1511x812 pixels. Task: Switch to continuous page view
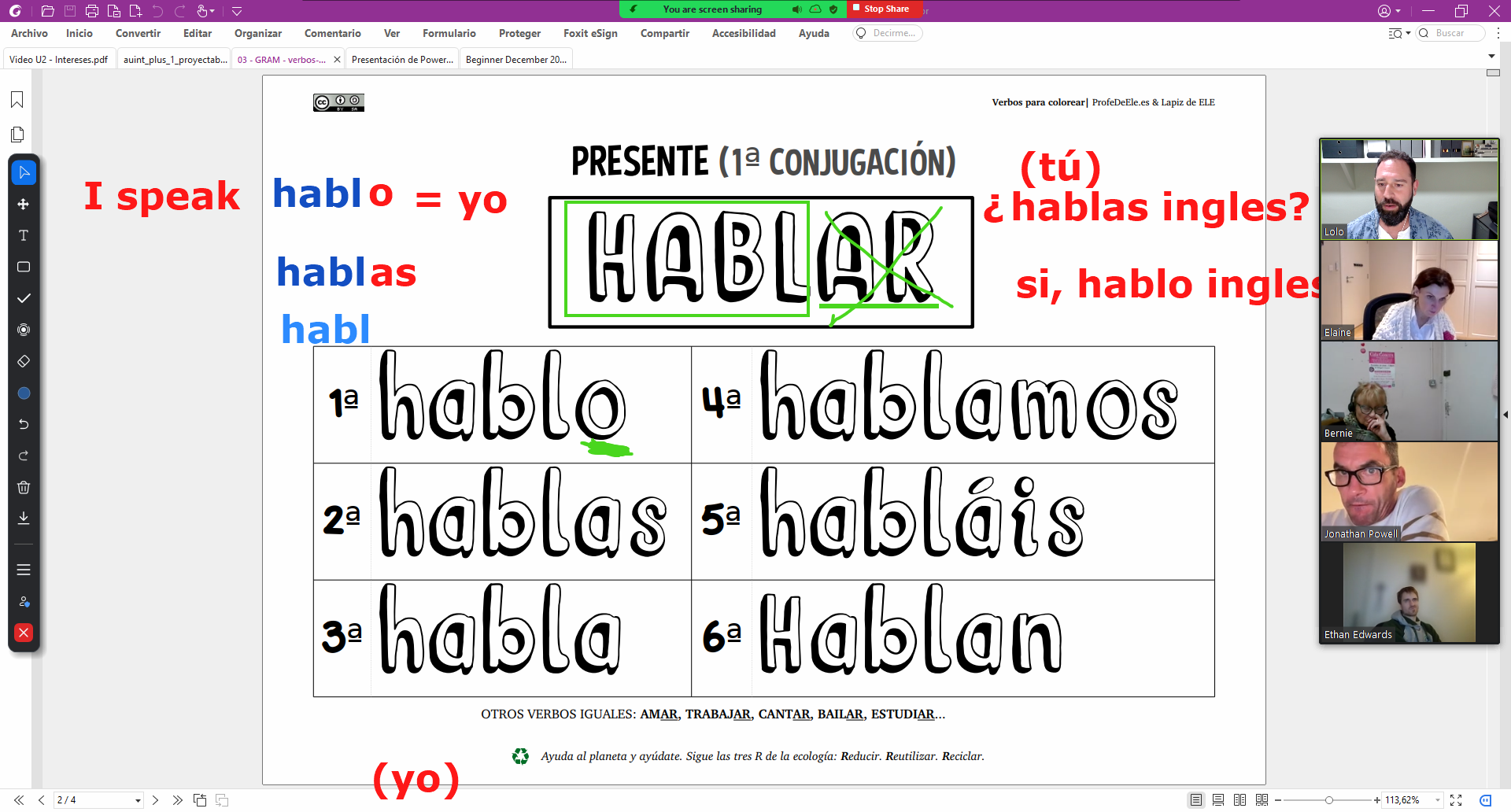pyautogui.click(x=1218, y=800)
